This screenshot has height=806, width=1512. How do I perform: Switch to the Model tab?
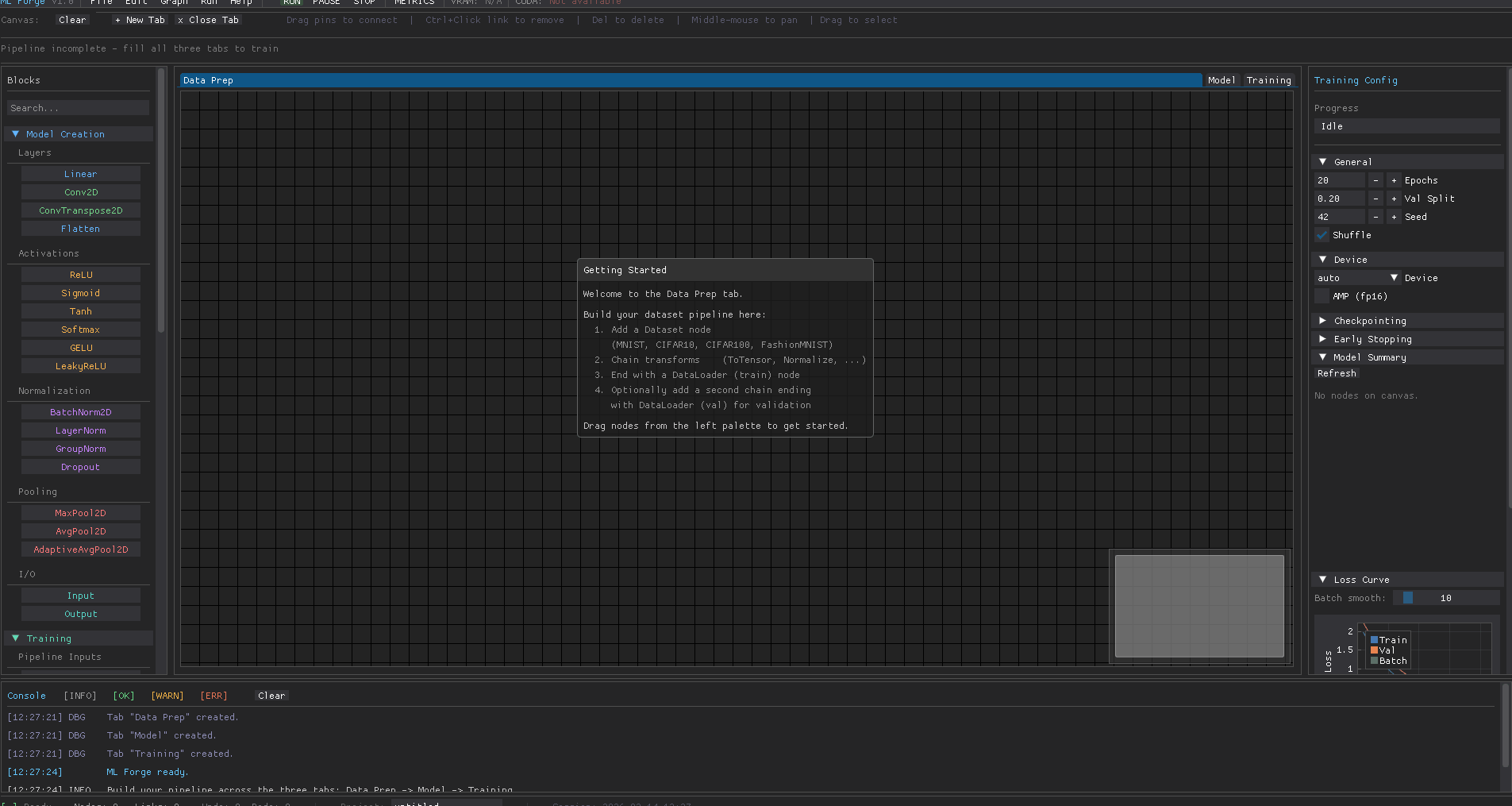pyautogui.click(x=1222, y=79)
